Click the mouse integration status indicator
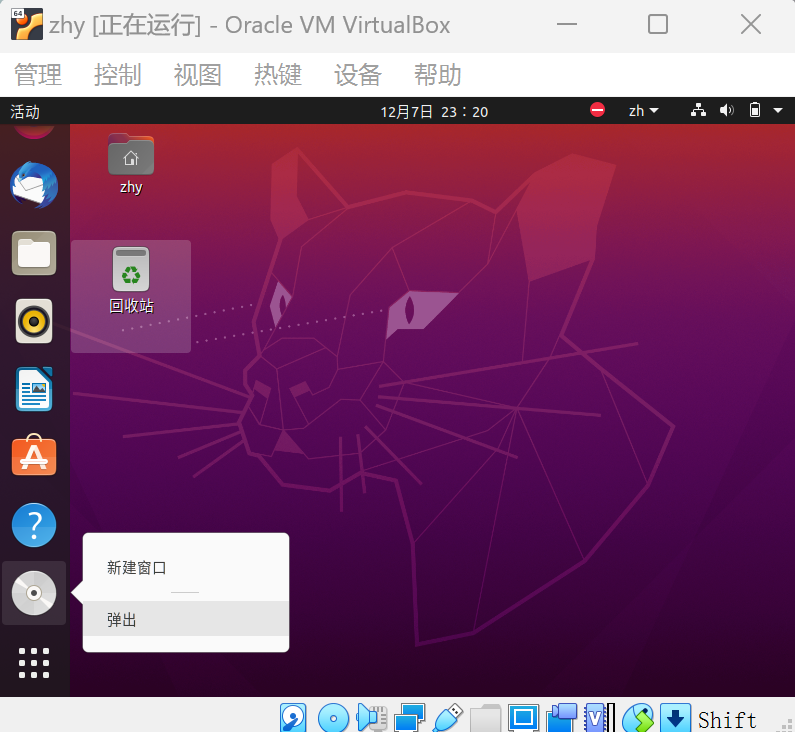This screenshot has width=795, height=732. (x=638, y=718)
